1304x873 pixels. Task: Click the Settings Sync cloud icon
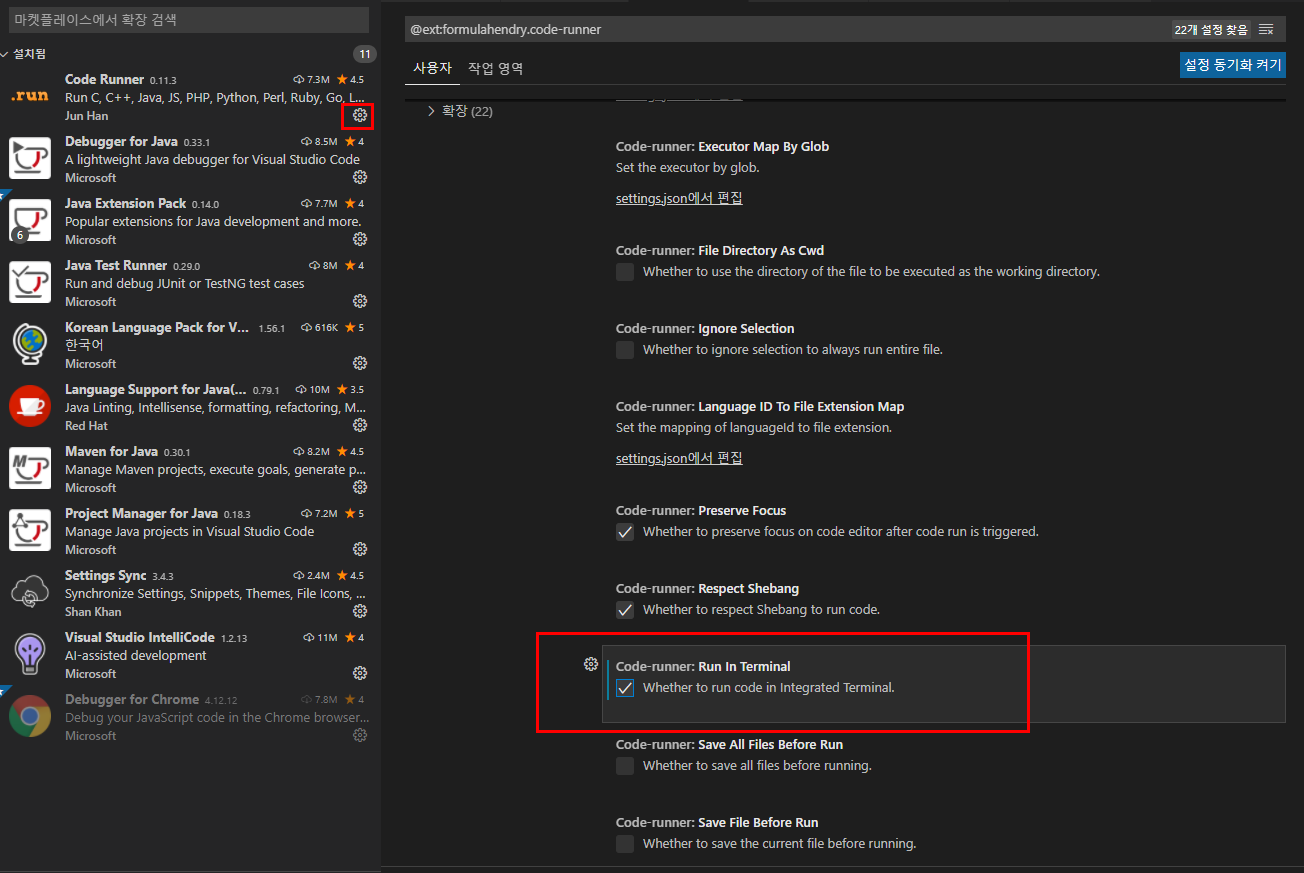click(30, 592)
